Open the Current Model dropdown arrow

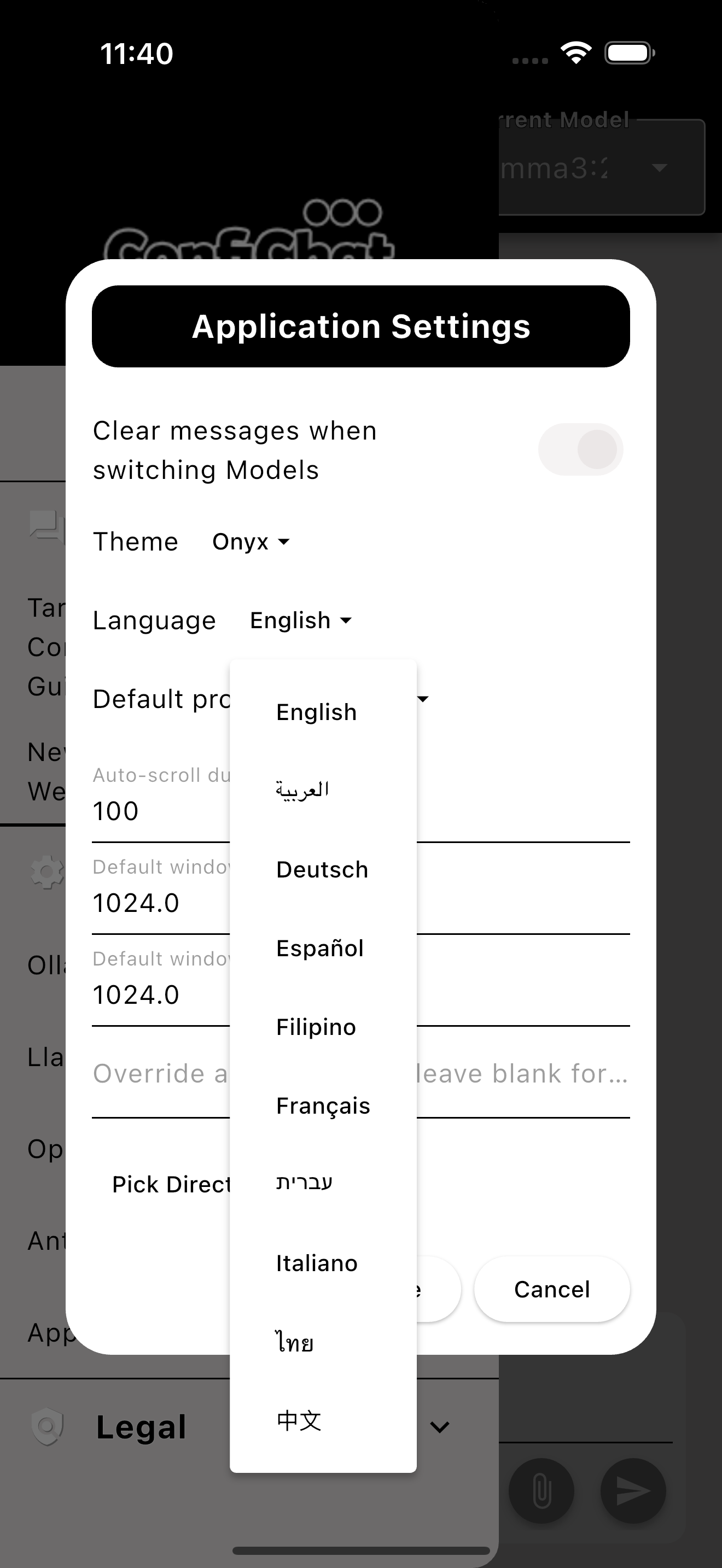click(659, 167)
